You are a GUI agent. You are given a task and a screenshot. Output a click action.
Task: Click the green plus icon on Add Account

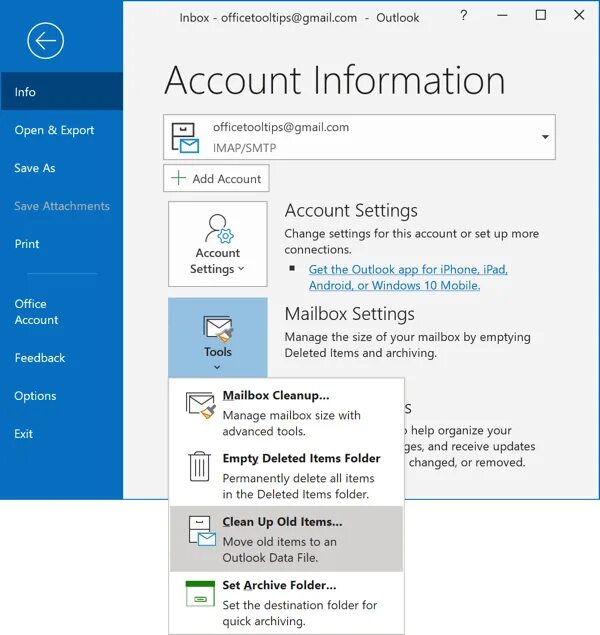(178, 178)
